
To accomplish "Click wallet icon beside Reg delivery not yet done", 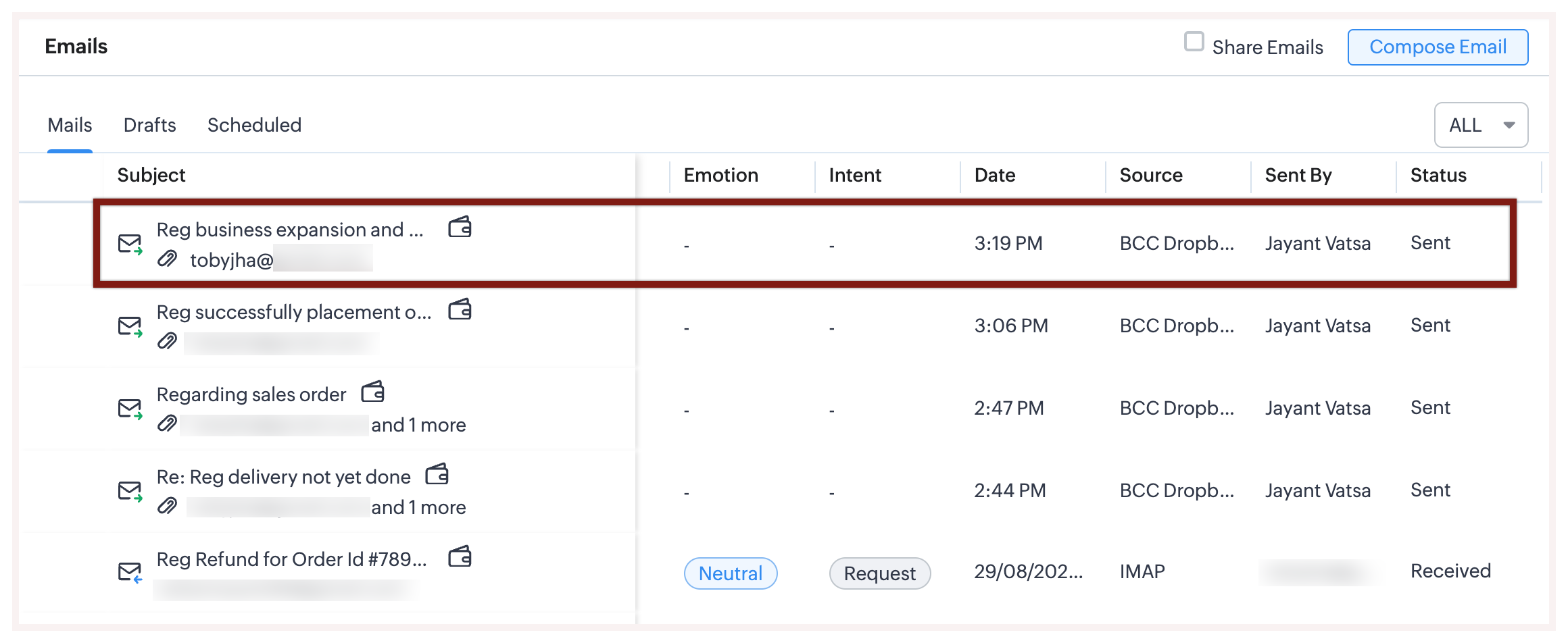I will pos(437,475).
